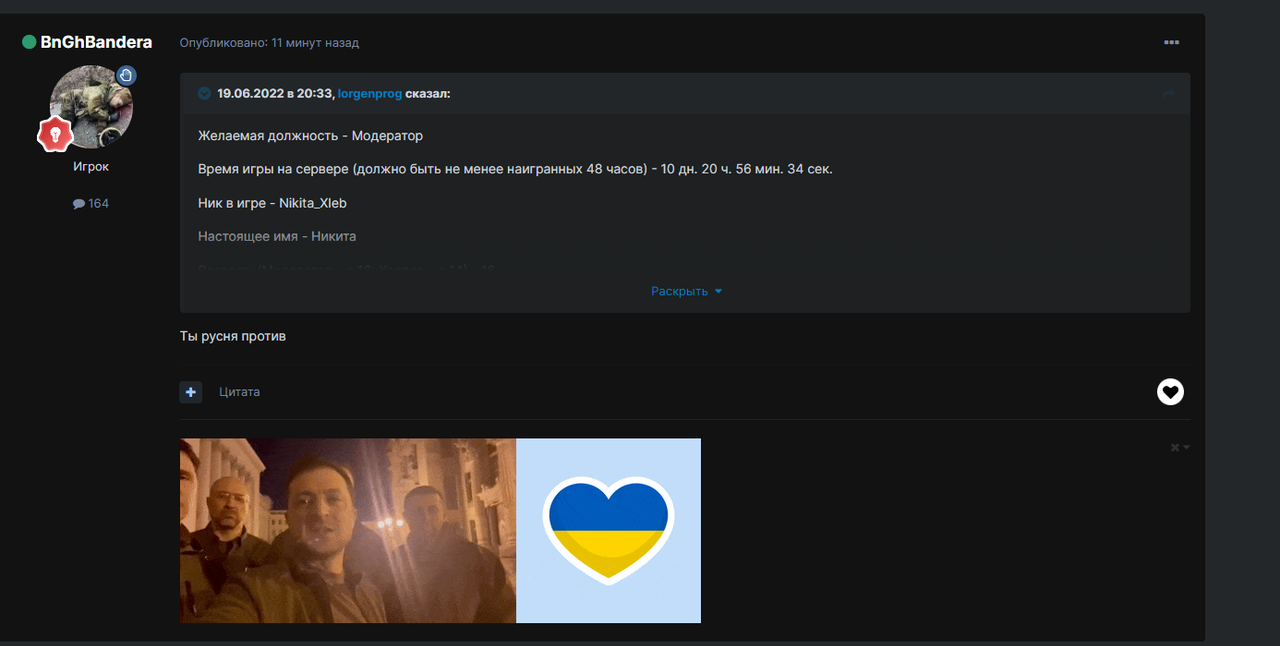Click the line Ник в игре - Nikita_Xleb
This screenshot has height=646, width=1280.
click(272, 203)
